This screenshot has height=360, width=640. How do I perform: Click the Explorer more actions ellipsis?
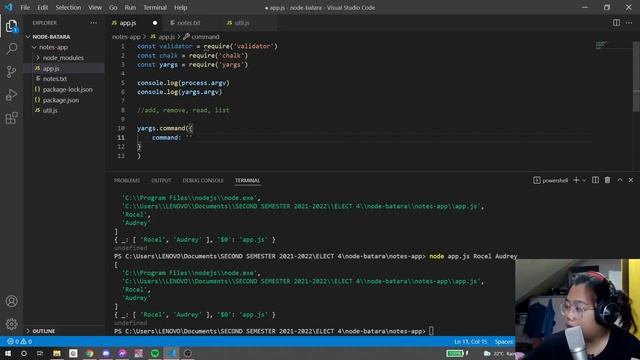tap(93, 23)
